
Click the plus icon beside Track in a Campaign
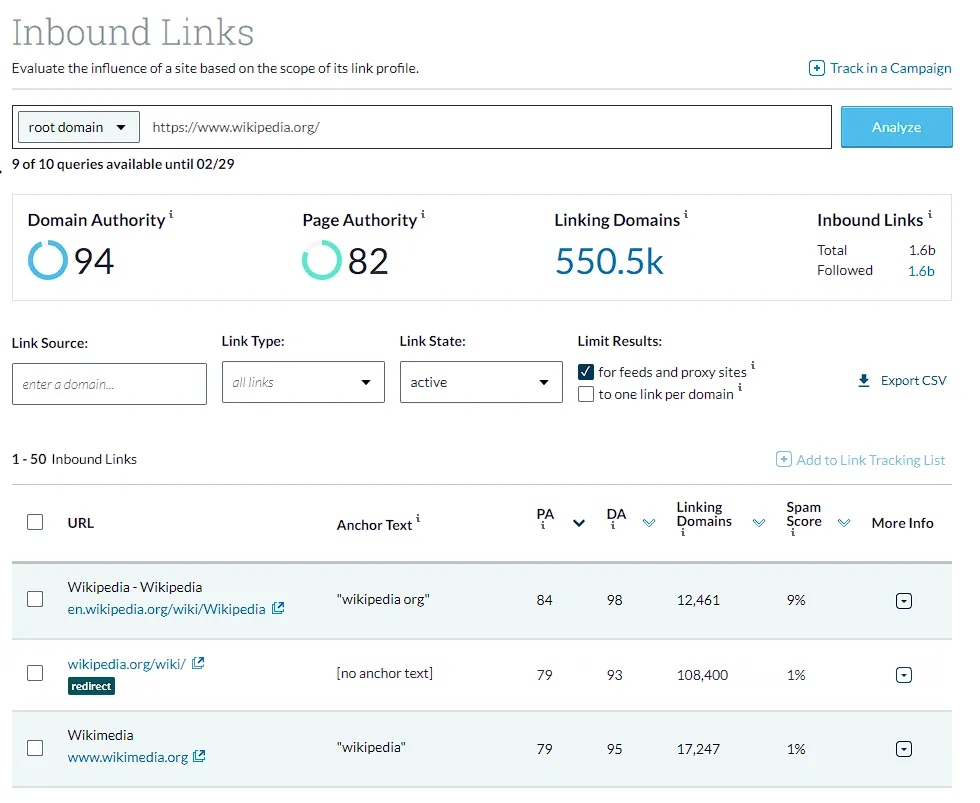816,68
